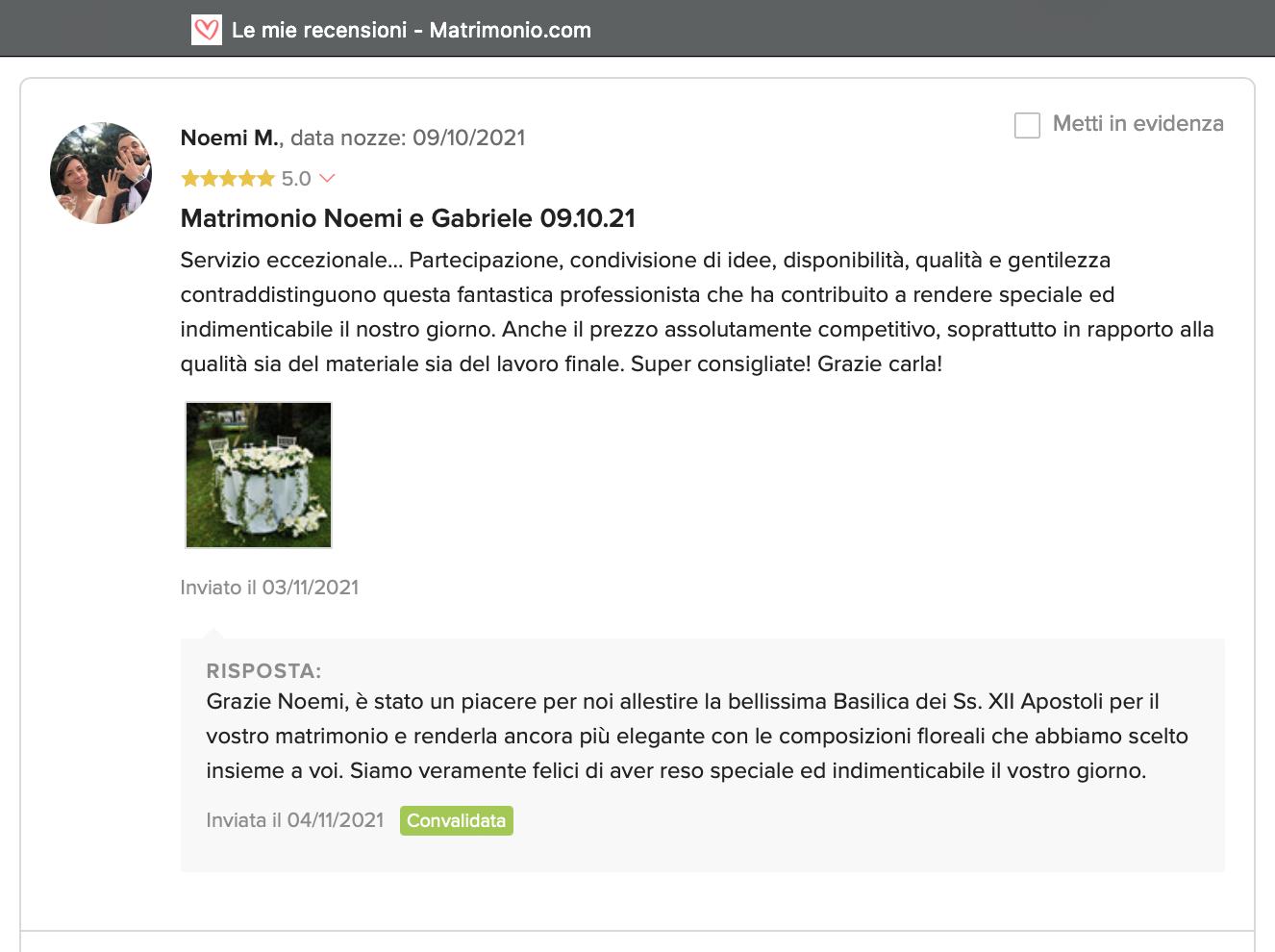
Task: Open Noemi M. round profile photo
Action: (x=101, y=173)
